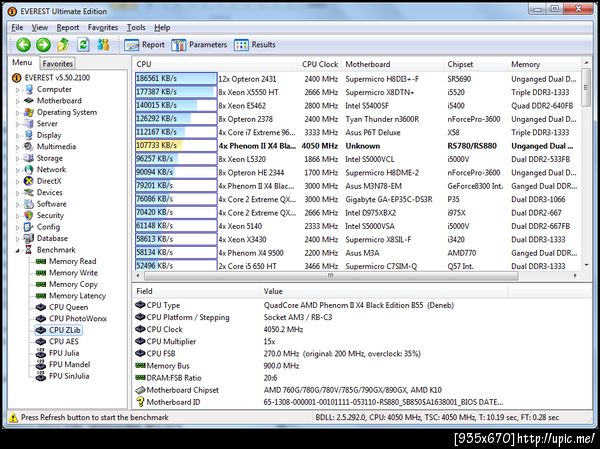This screenshot has height=449, width=600.
Task: Open the View menu
Action: pyautogui.click(x=40, y=28)
